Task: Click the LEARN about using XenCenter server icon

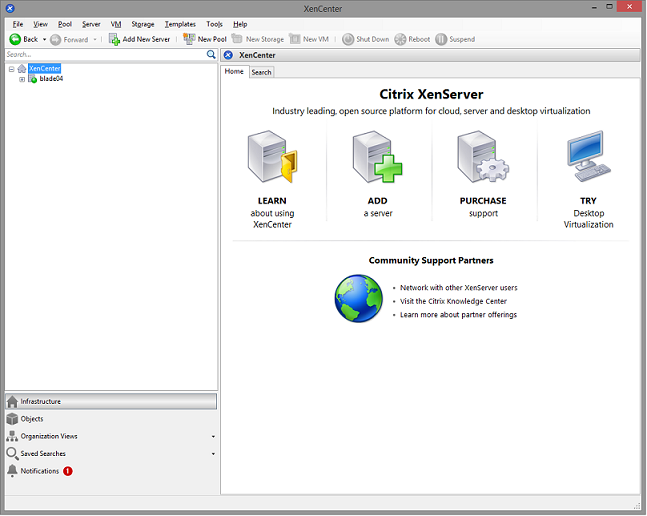Action: point(272,157)
